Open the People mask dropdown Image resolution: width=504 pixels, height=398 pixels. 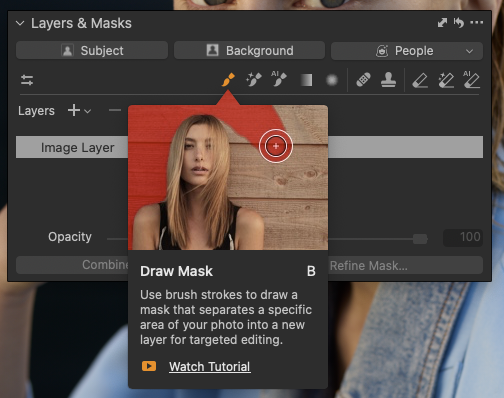tap(407, 51)
